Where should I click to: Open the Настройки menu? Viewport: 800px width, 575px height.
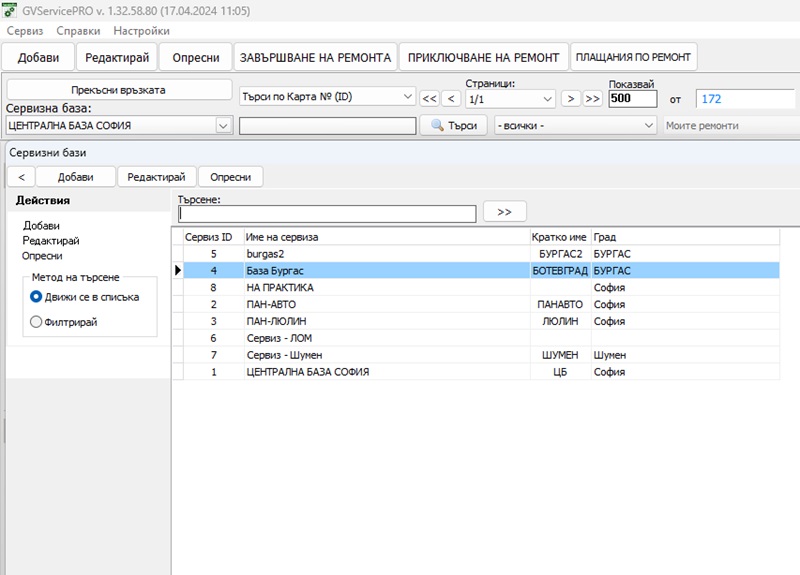(x=141, y=31)
